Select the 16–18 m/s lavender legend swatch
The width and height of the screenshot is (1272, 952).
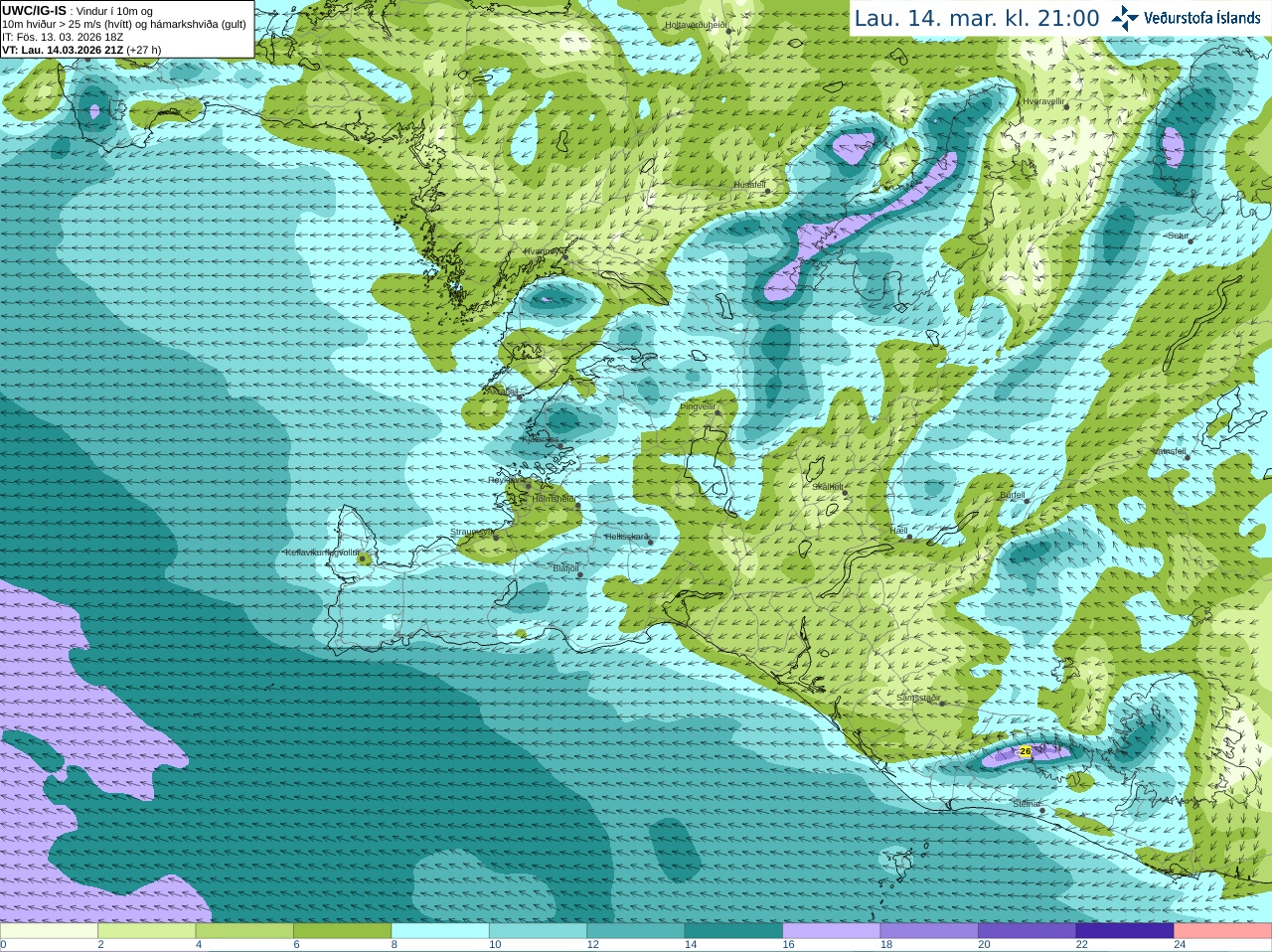coord(832,931)
